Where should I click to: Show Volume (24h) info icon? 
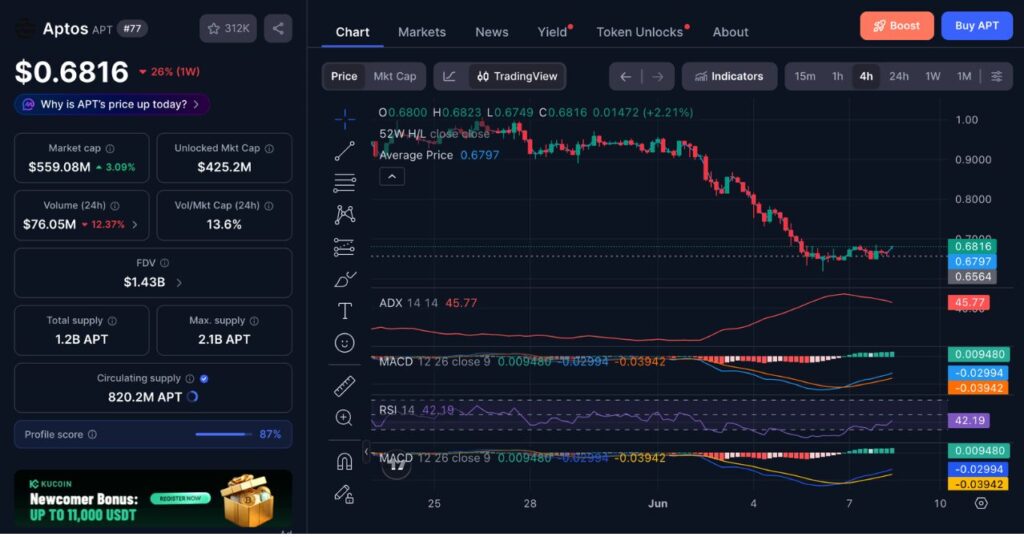point(115,206)
